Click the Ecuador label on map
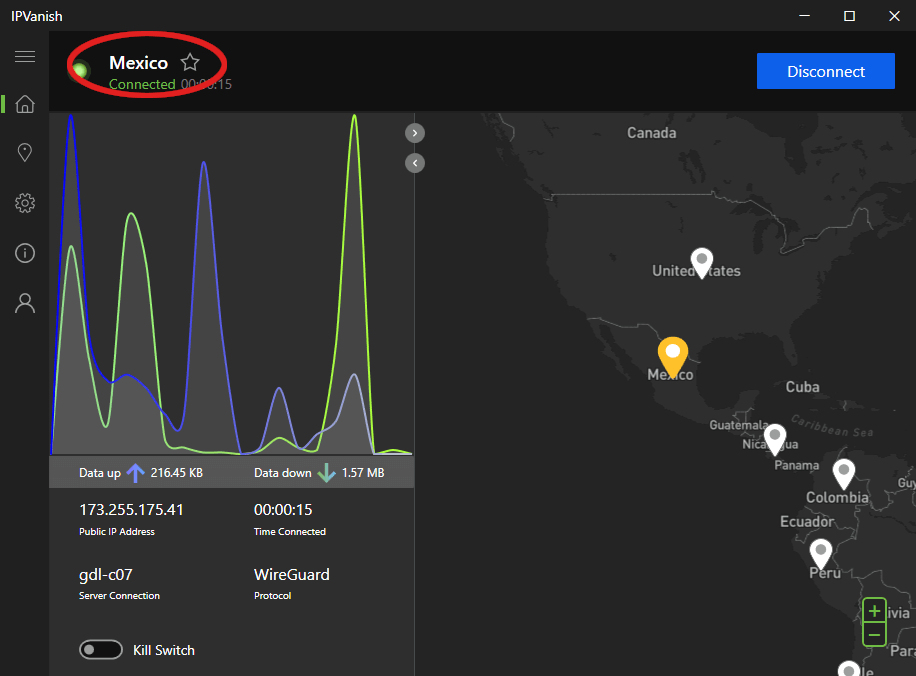This screenshot has width=916, height=676. 807,521
